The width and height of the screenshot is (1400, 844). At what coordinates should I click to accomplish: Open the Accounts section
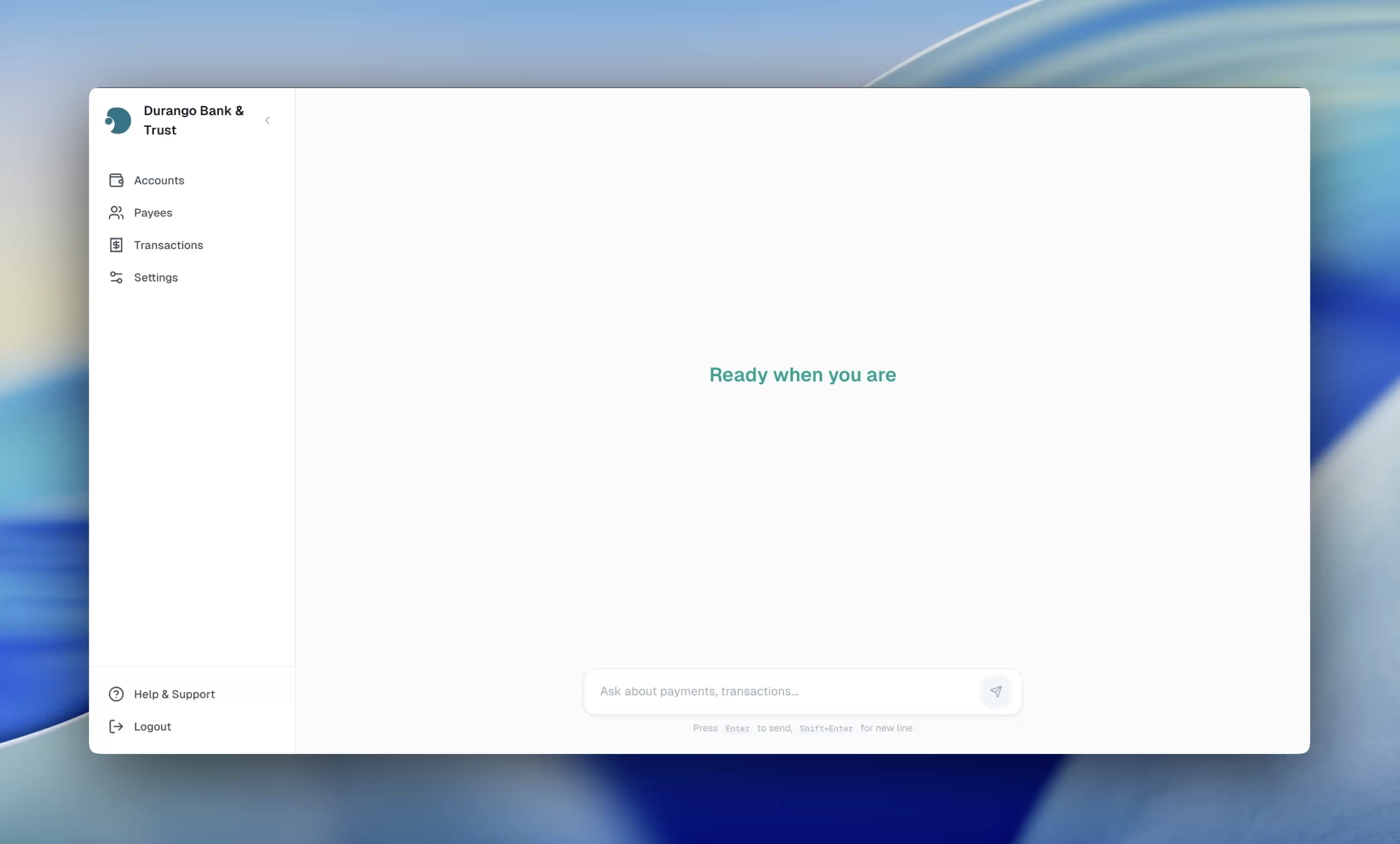[159, 180]
